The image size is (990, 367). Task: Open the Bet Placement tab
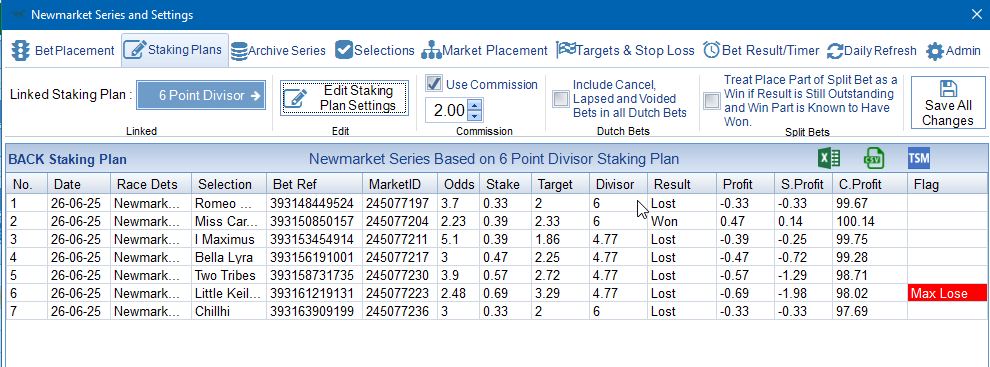(x=63, y=51)
